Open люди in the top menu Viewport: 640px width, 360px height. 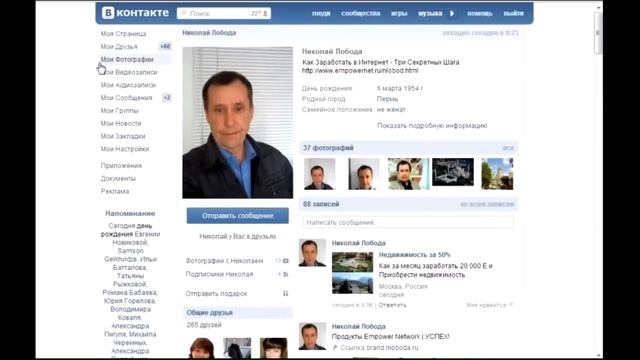click(x=321, y=13)
